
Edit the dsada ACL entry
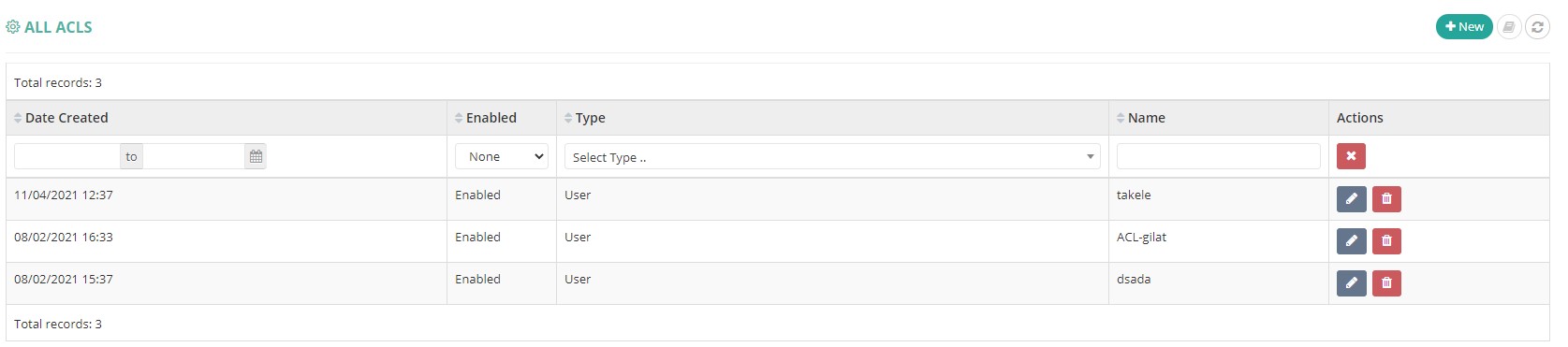pyautogui.click(x=1351, y=282)
